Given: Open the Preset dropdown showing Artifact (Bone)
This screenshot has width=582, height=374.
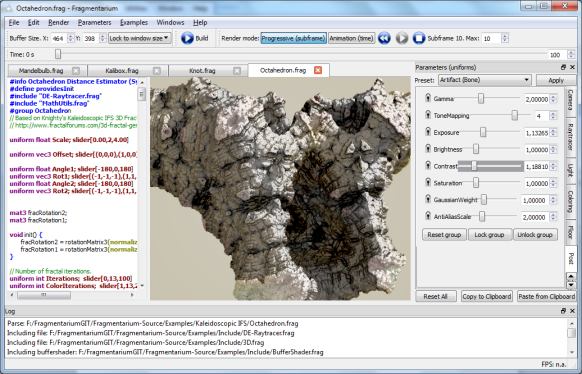Looking at the screenshot, I should 484,80.
